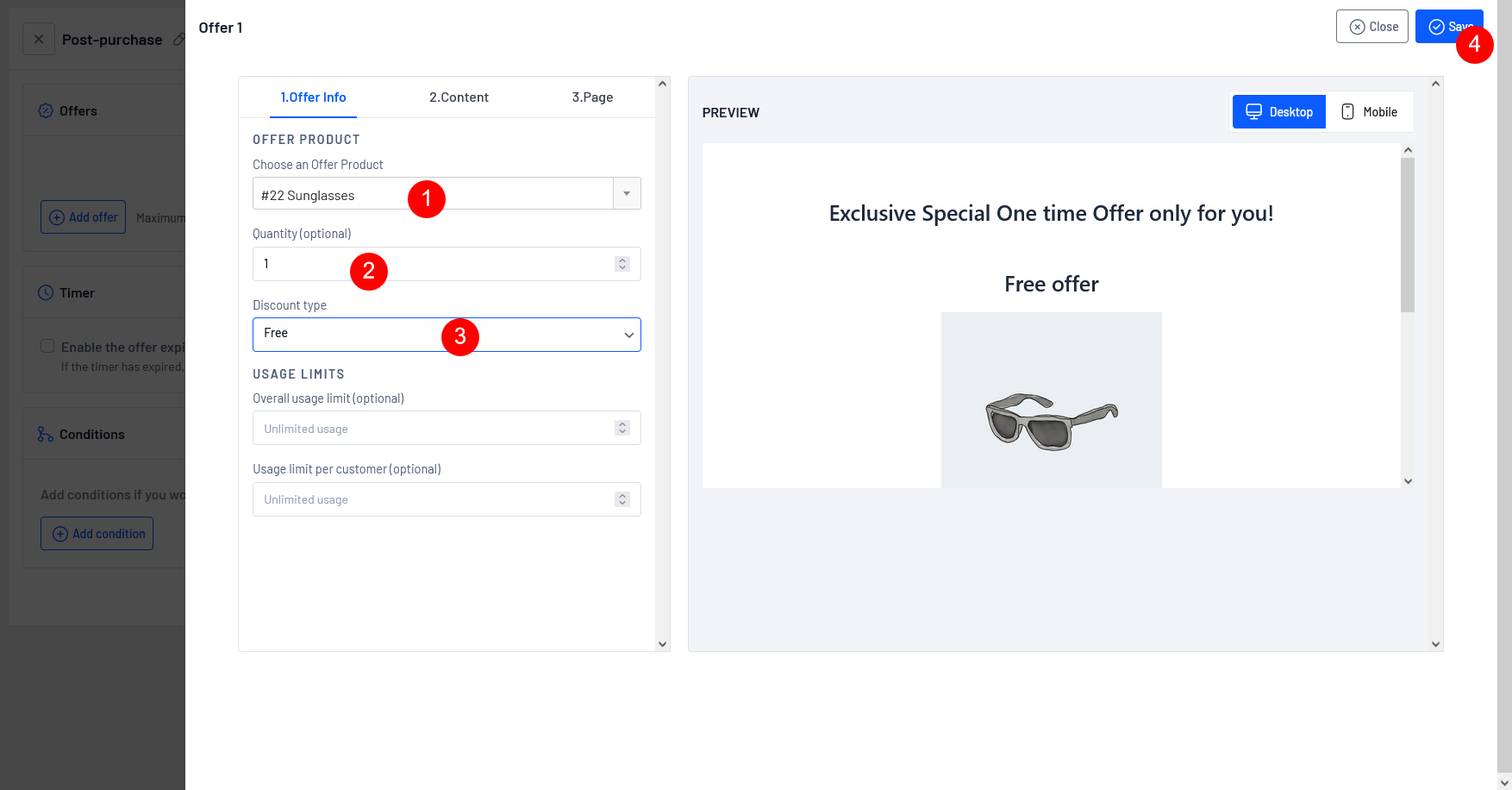The image size is (1512, 790).
Task: Click the Quantity stepper arrows
Action: (622, 264)
